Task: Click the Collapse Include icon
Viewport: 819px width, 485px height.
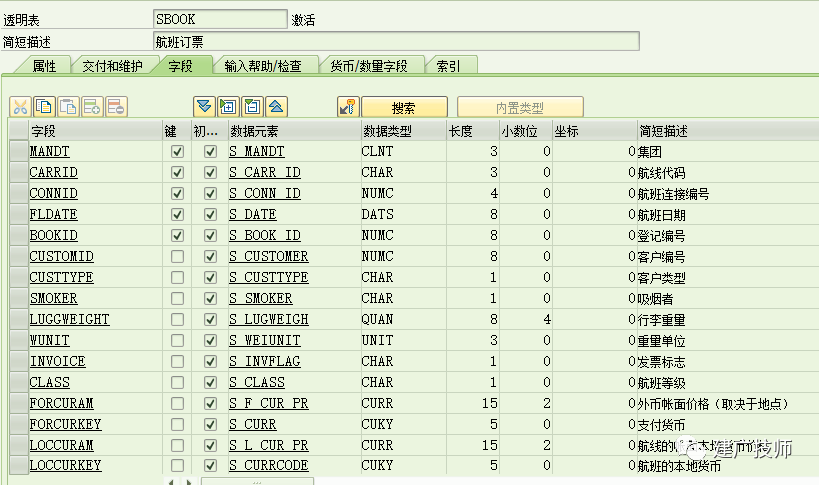Action: coord(252,107)
